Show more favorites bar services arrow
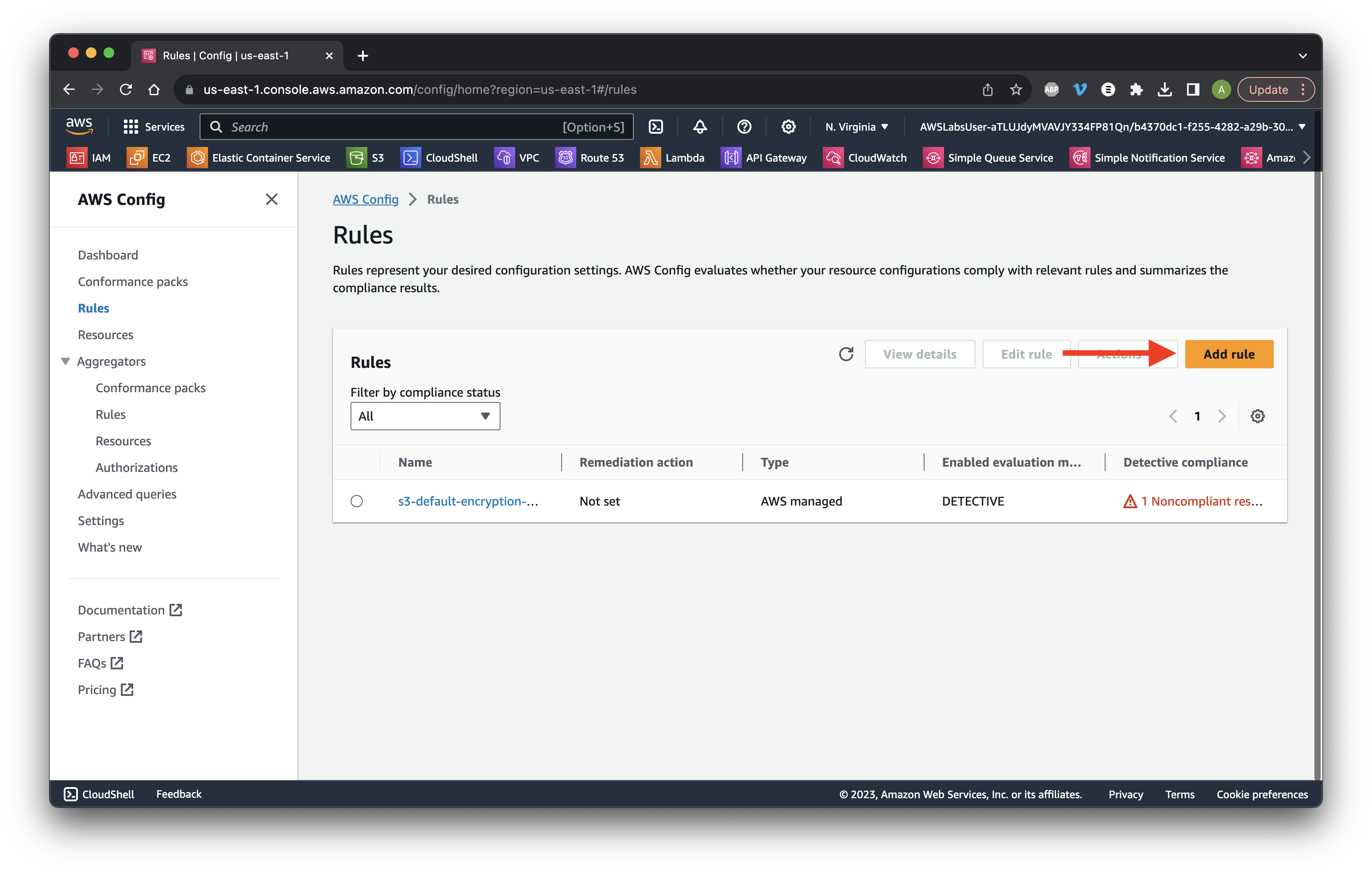 click(x=1306, y=157)
